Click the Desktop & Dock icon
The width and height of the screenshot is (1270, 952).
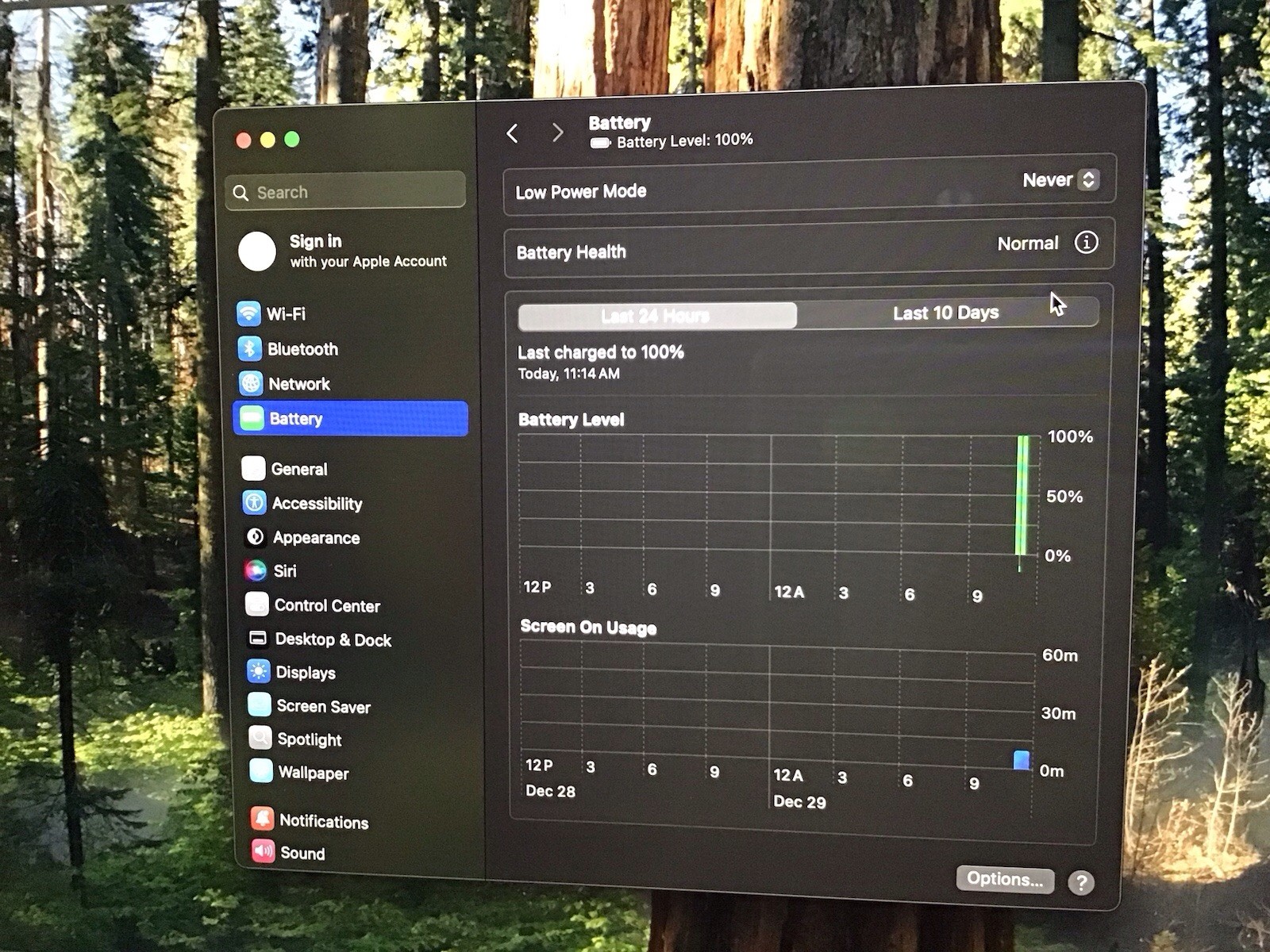tap(257, 639)
